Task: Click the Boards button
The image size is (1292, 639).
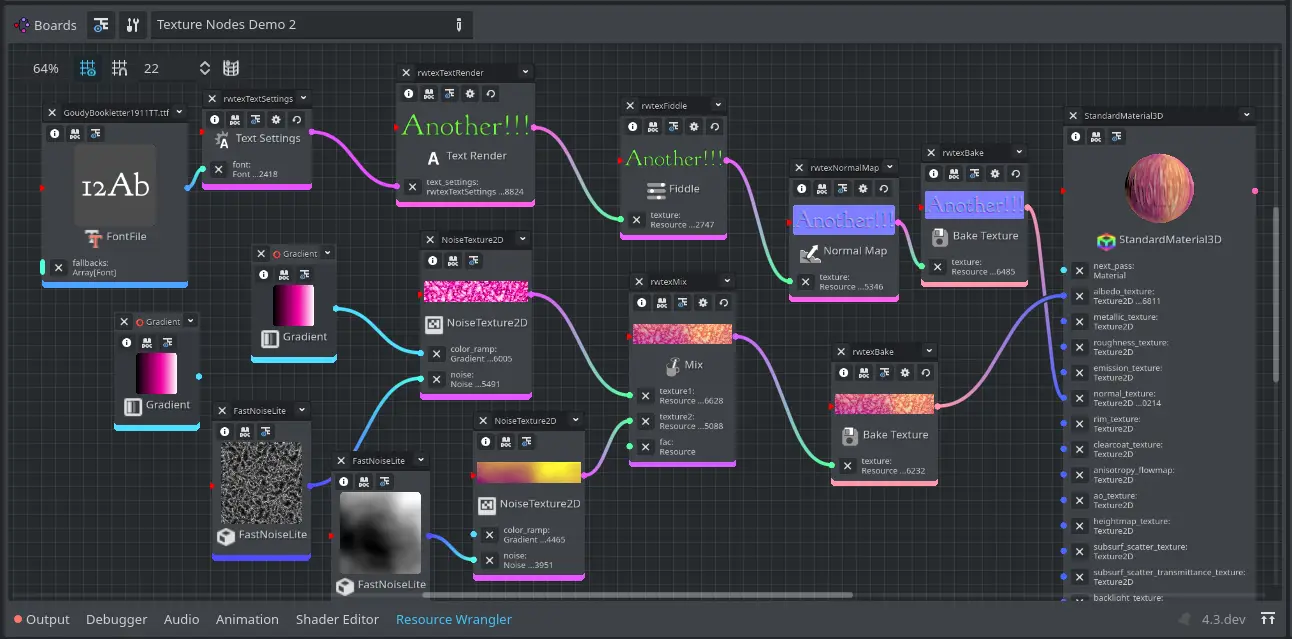Action: coord(46,25)
